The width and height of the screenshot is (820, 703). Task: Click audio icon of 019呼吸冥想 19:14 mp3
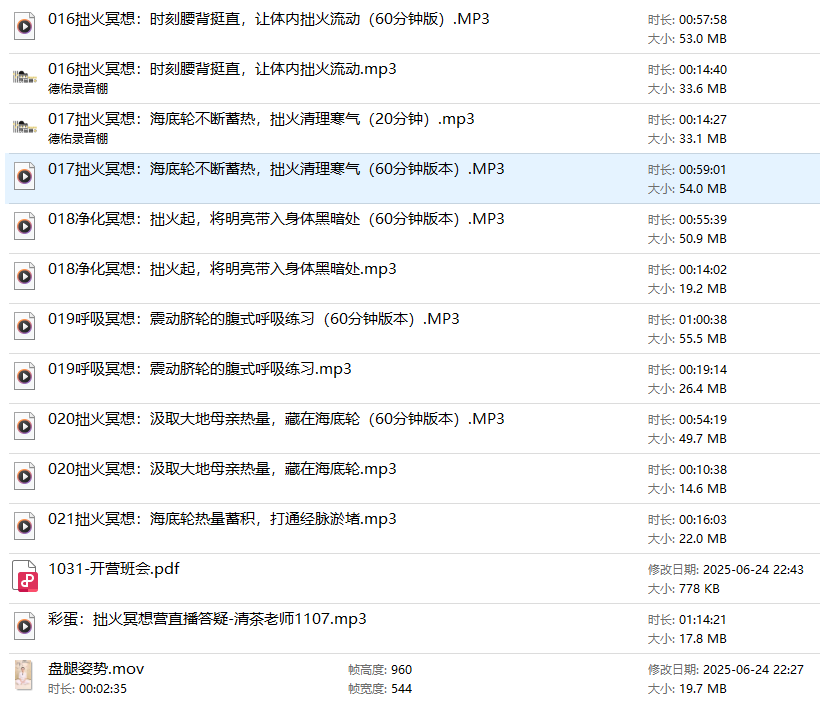click(24, 377)
